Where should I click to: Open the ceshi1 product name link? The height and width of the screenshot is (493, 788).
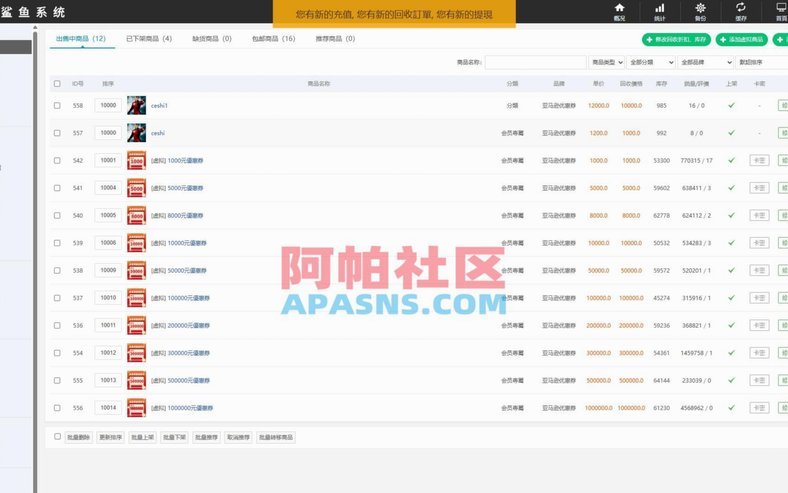click(x=159, y=106)
